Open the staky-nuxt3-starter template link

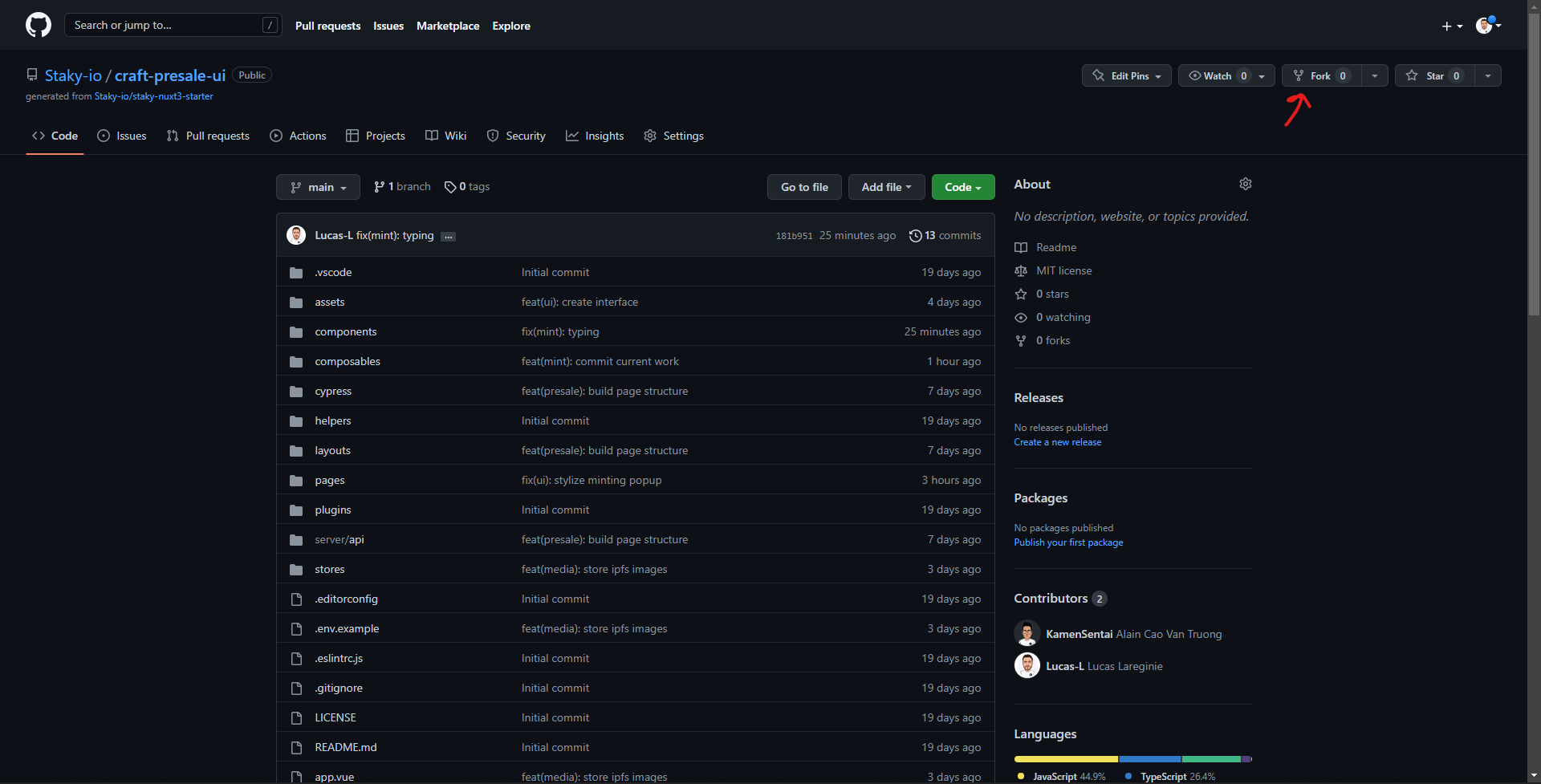pos(153,96)
